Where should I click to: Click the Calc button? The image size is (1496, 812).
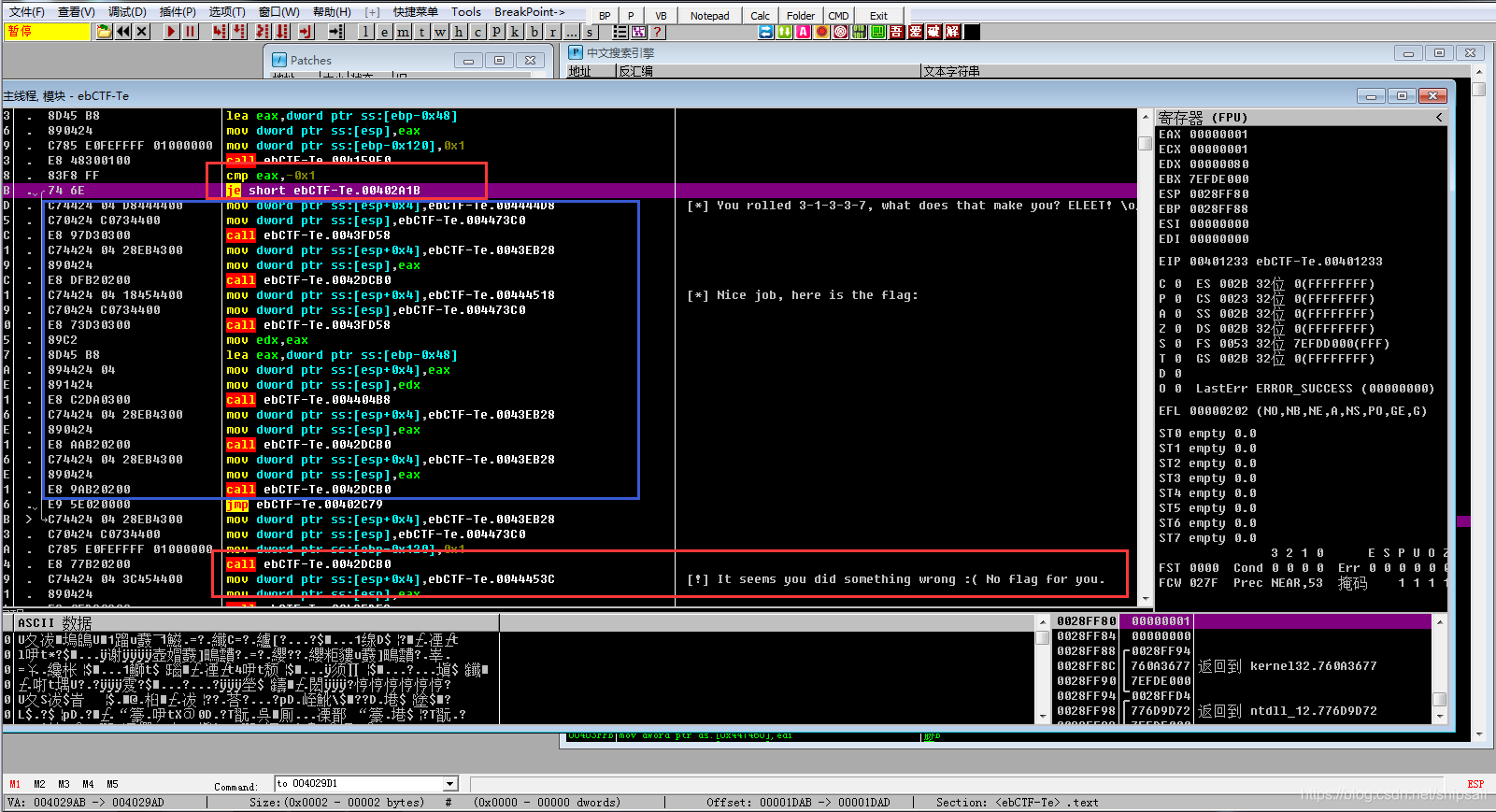[761, 16]
